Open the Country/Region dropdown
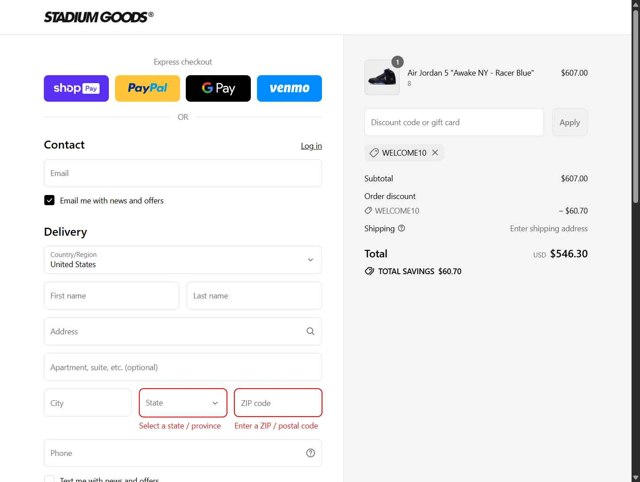The image size is (640, 482). coord(183,260)
